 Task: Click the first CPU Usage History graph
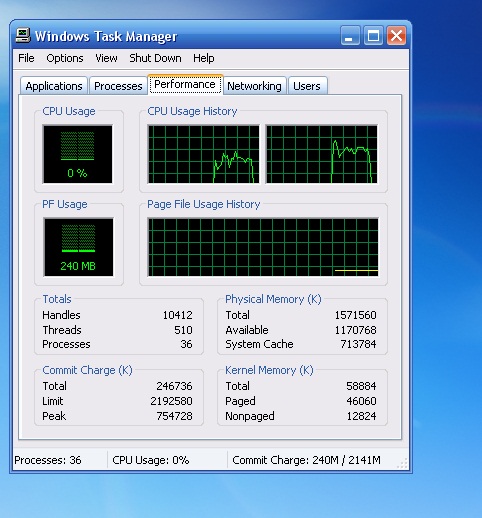tap(203, 154)
